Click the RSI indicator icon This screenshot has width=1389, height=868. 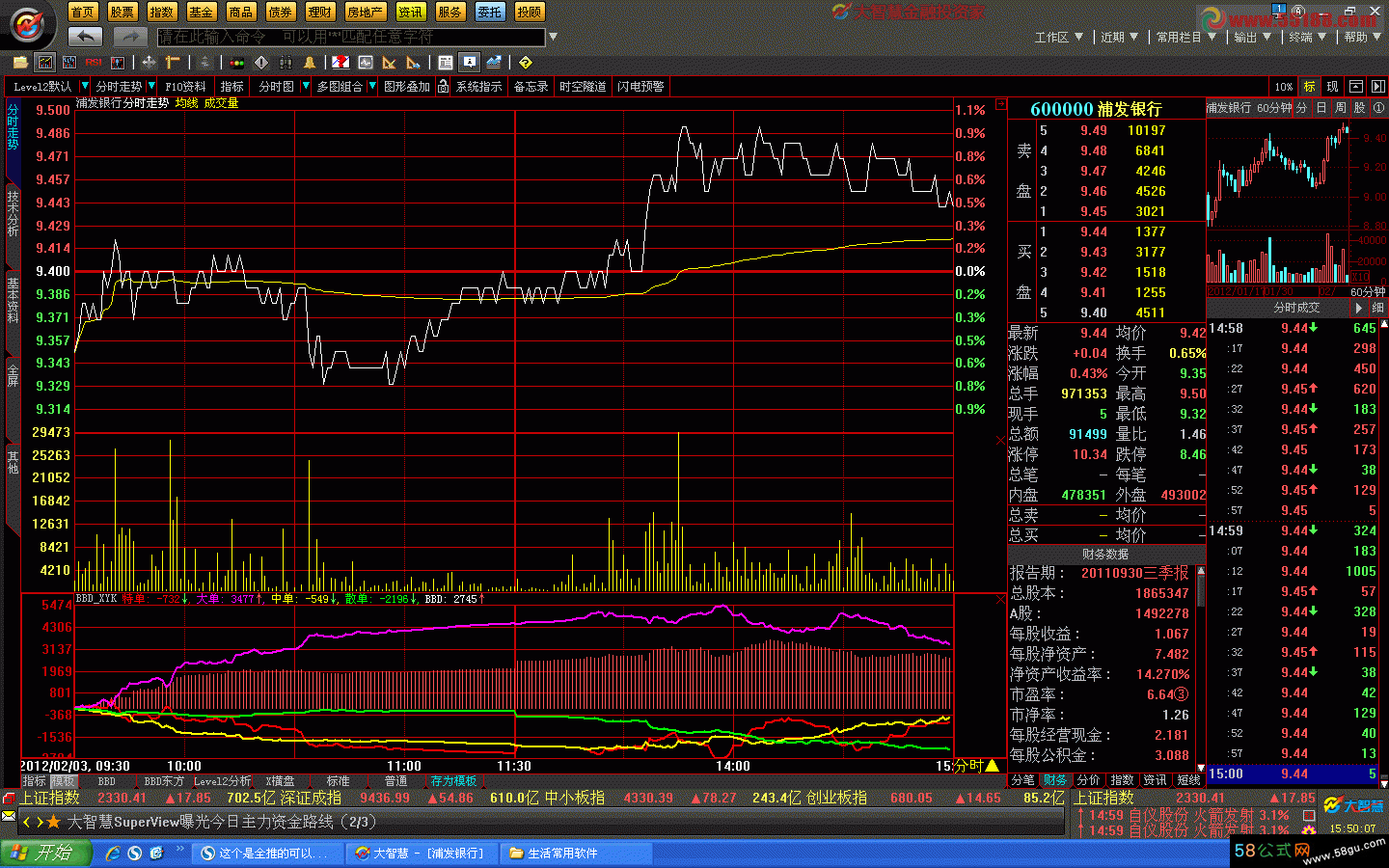coord(94,63)
